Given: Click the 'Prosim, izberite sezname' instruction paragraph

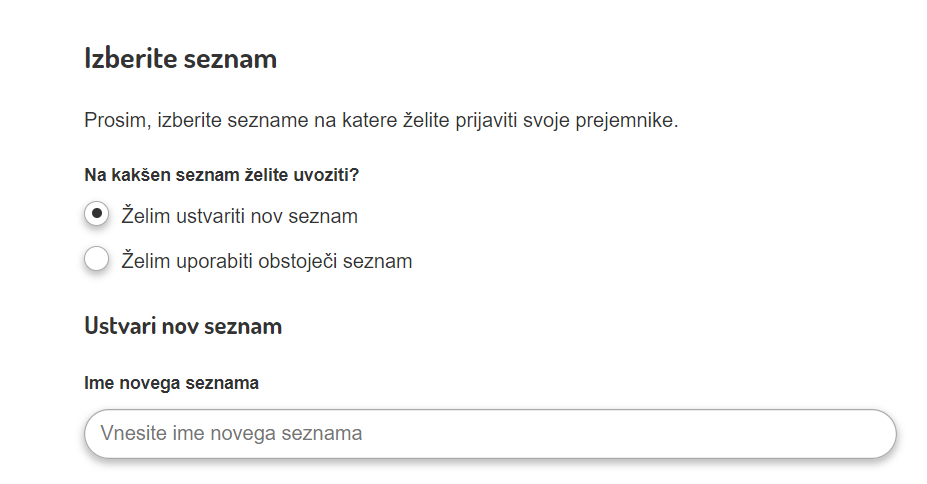Looking at the screenshot, I should [x=381, y=122].
